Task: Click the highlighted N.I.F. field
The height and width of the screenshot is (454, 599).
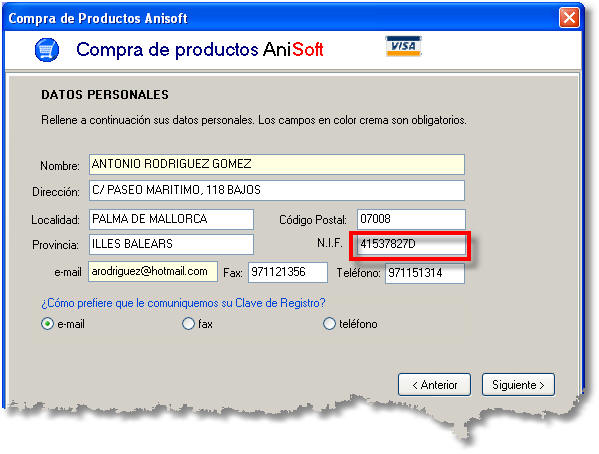Action: click(x=411, y=245)
